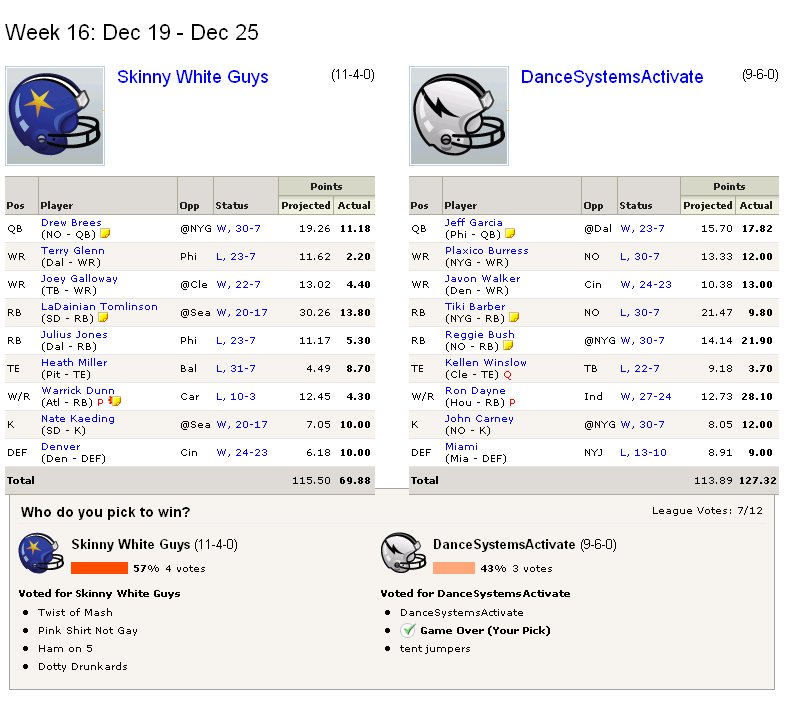Image resolution: width=794 pixels, height=701 pixels.
Task: Open the L, 13-10 result for Miami defense
Action: click(x=643, y=452)
